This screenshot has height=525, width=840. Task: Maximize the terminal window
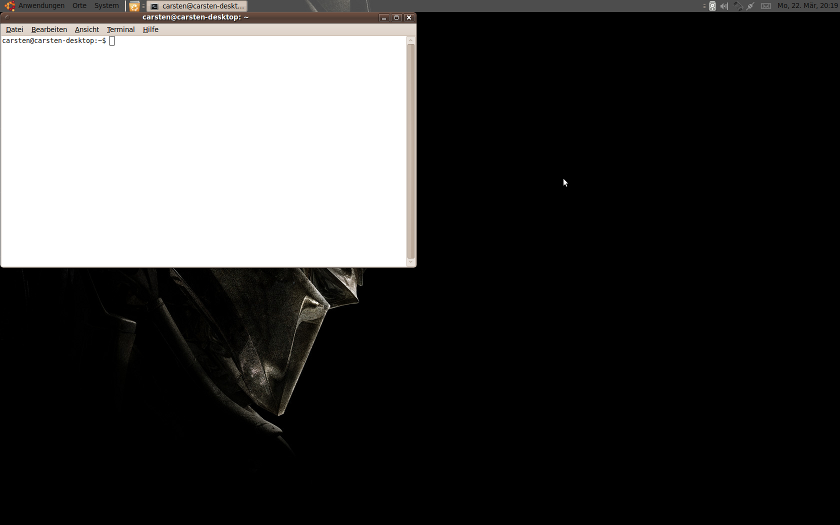396,18
